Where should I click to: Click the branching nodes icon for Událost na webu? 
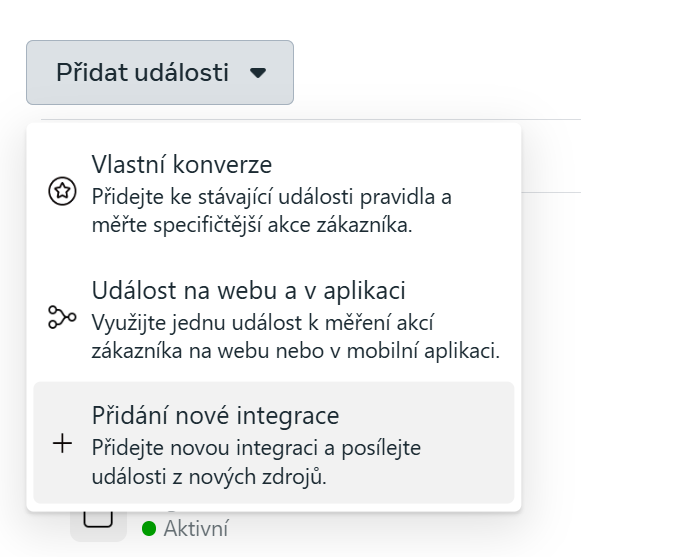pyautogui.click(x=63, y=317)
